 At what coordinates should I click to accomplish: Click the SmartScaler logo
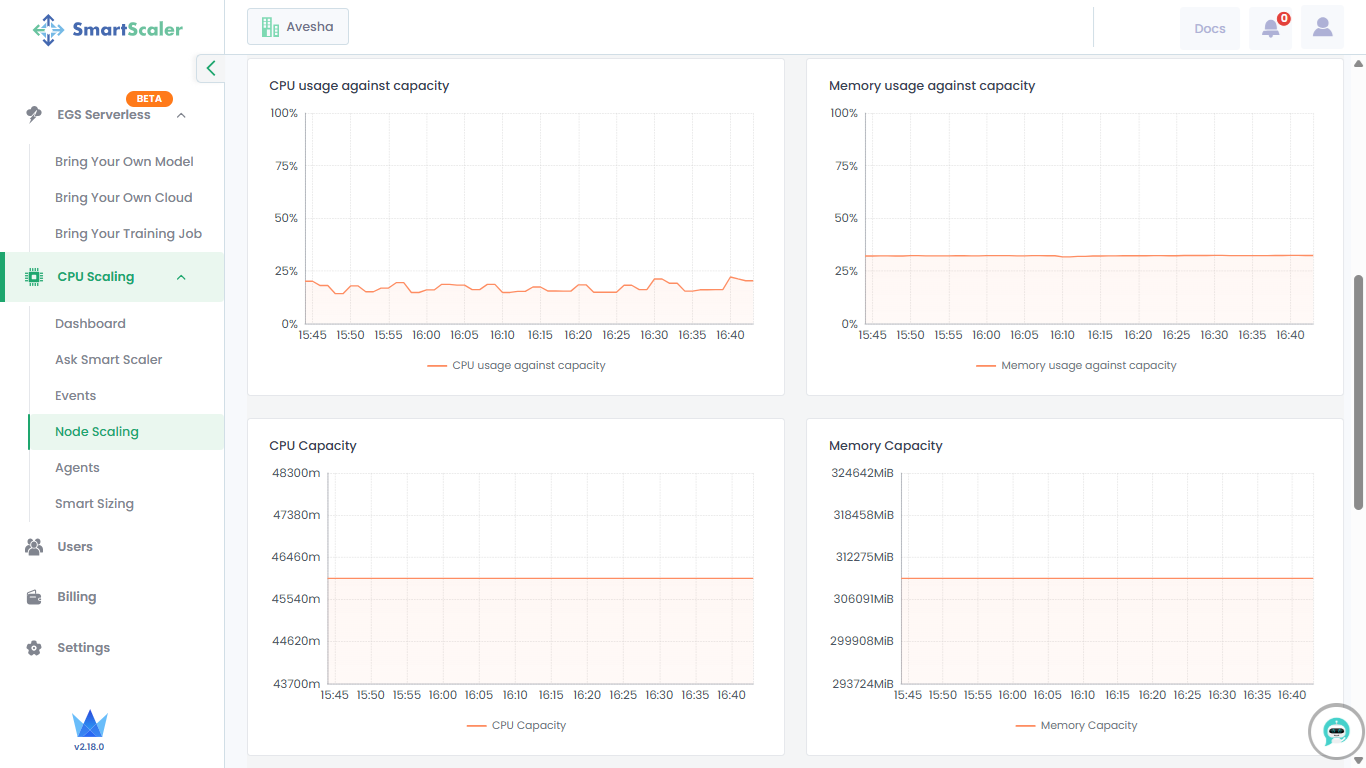click(x=108, y=29)
